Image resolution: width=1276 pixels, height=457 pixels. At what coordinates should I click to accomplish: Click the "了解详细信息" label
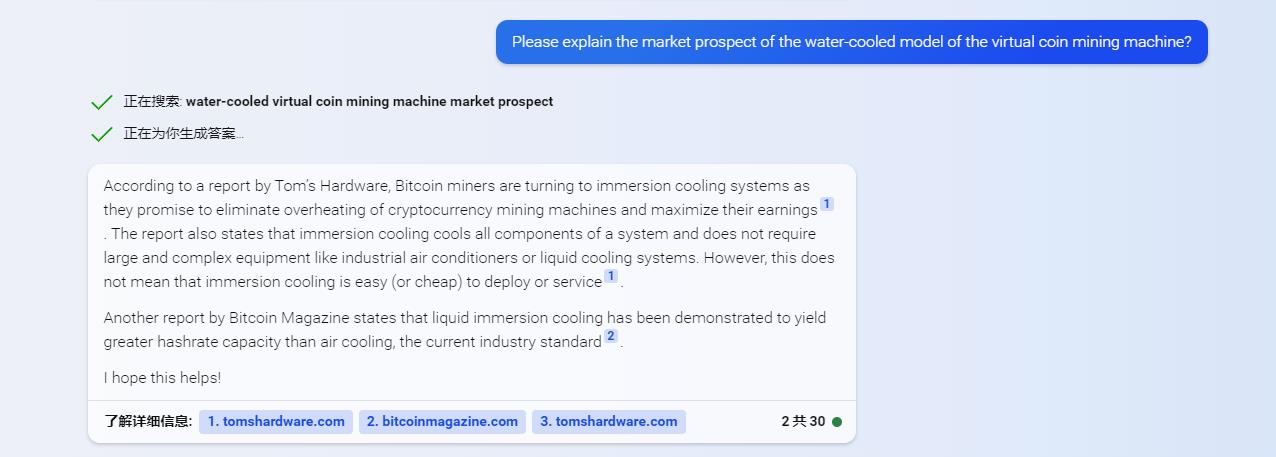(148, 422)
